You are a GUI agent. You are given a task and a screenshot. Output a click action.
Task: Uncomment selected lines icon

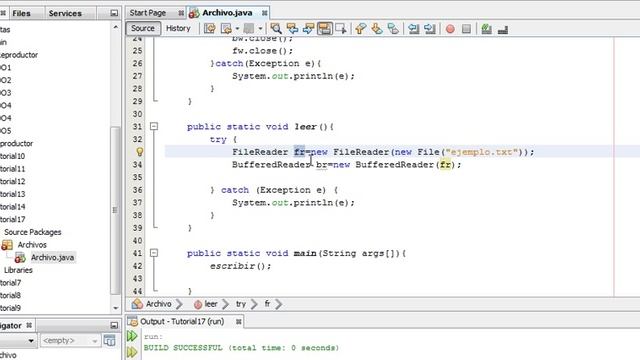pos(503,29)
